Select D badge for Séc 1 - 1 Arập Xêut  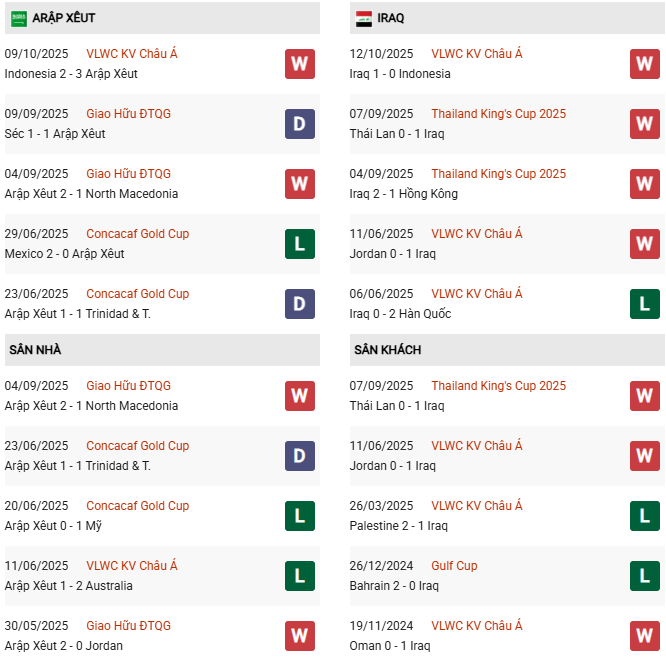(x=300, y=124)
